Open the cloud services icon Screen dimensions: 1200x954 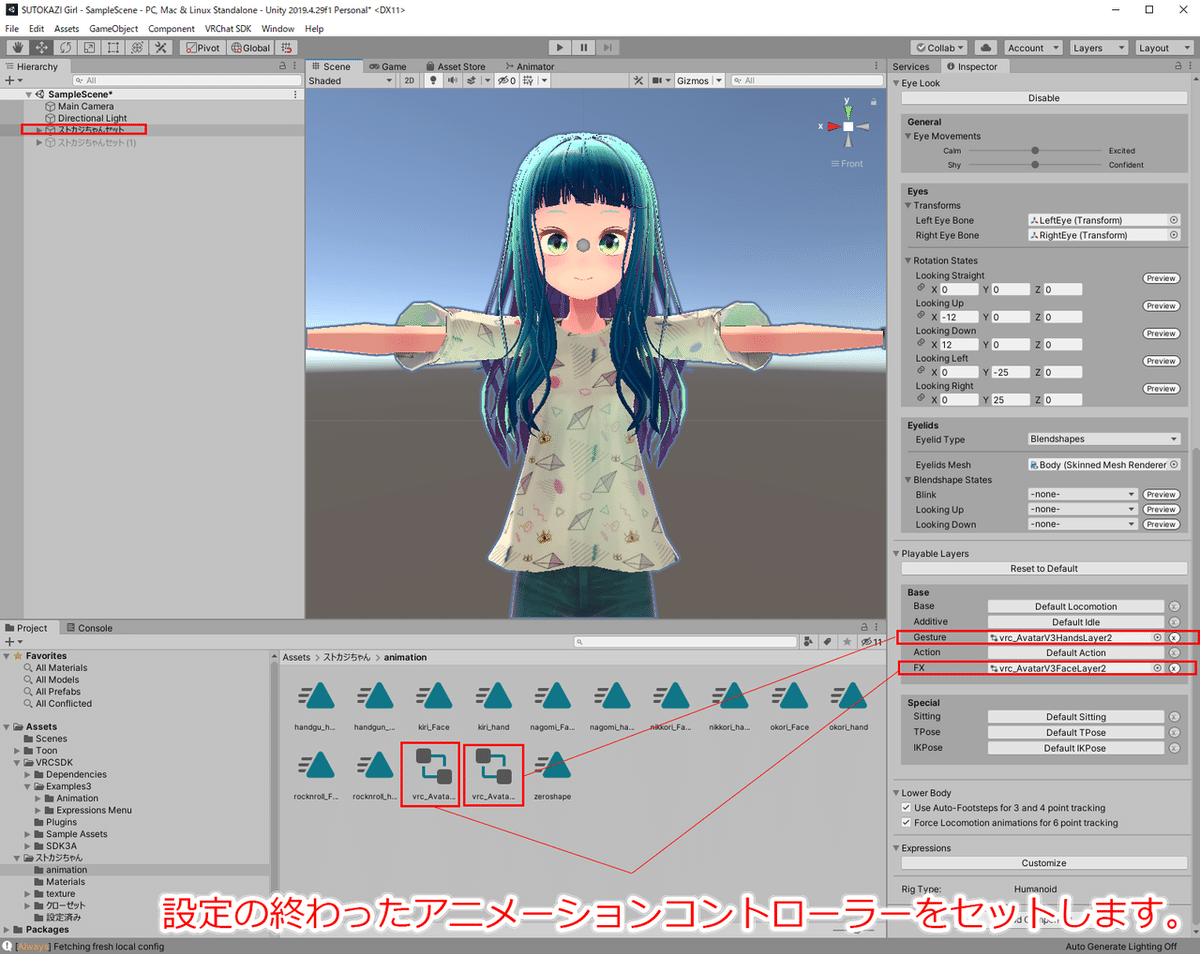coord(985,47)
